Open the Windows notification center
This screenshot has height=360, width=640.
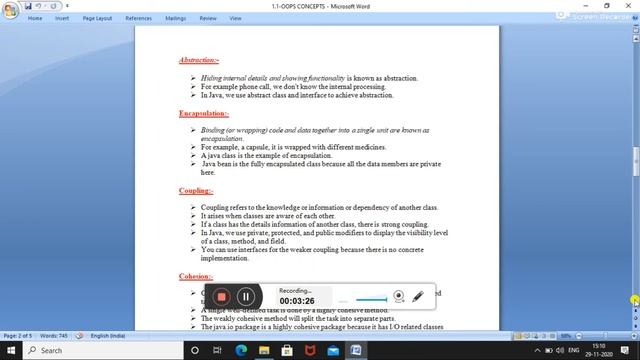(x=624, y=350)
